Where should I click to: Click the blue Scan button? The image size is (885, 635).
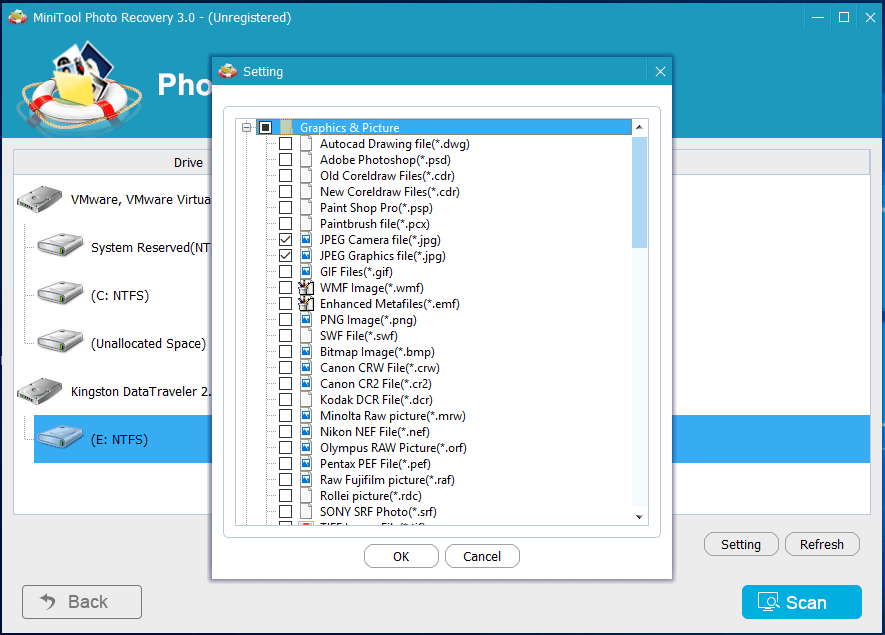[x=801, y=602]
